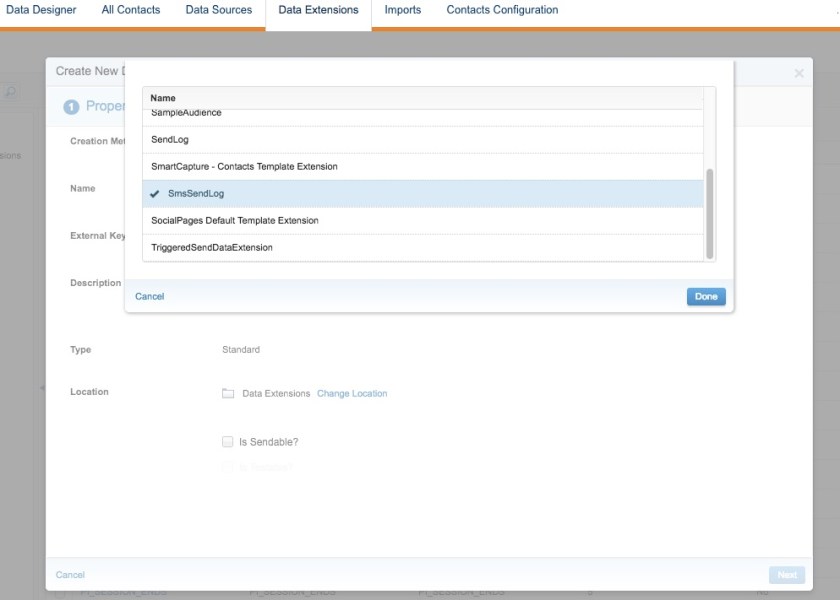
Task: Click the magnifier search icon behind the dialog
Action: point(11,92)
